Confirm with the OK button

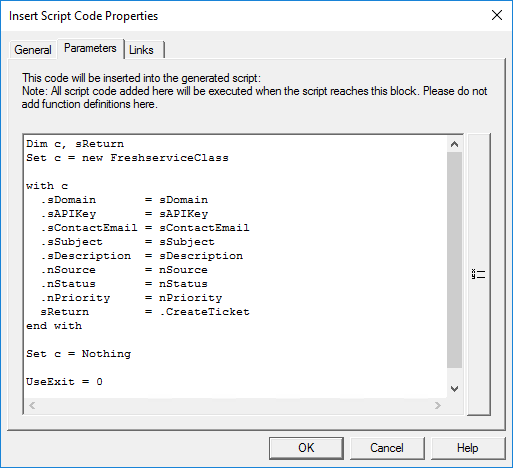[x=306, y=448]
